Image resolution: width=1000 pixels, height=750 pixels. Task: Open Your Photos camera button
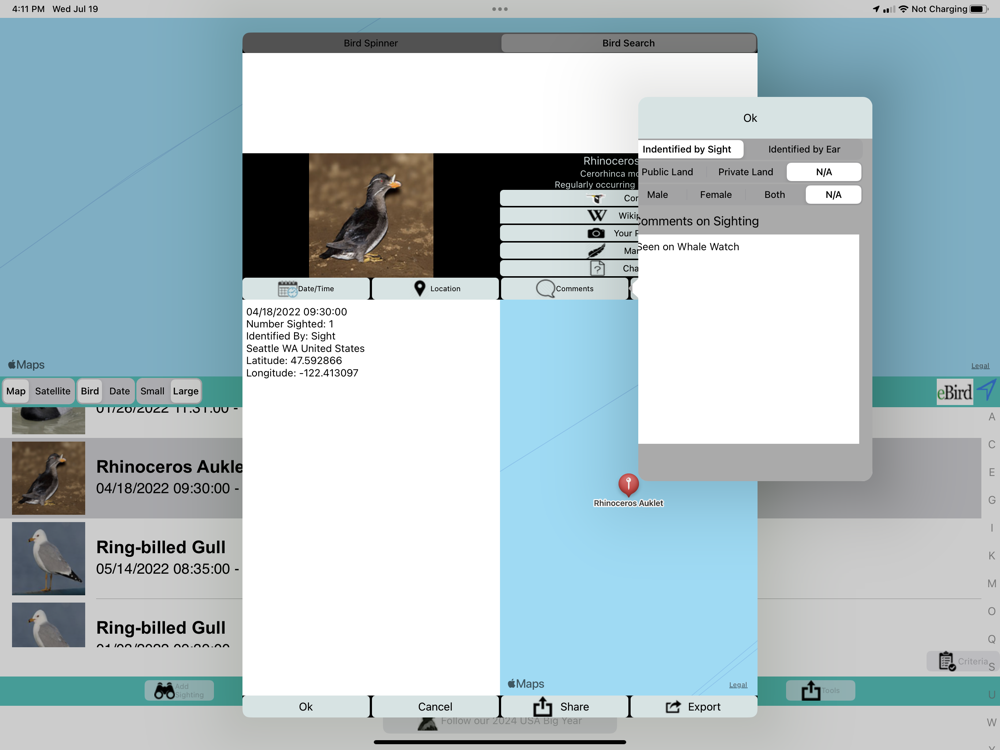click(x=569, y=233)
